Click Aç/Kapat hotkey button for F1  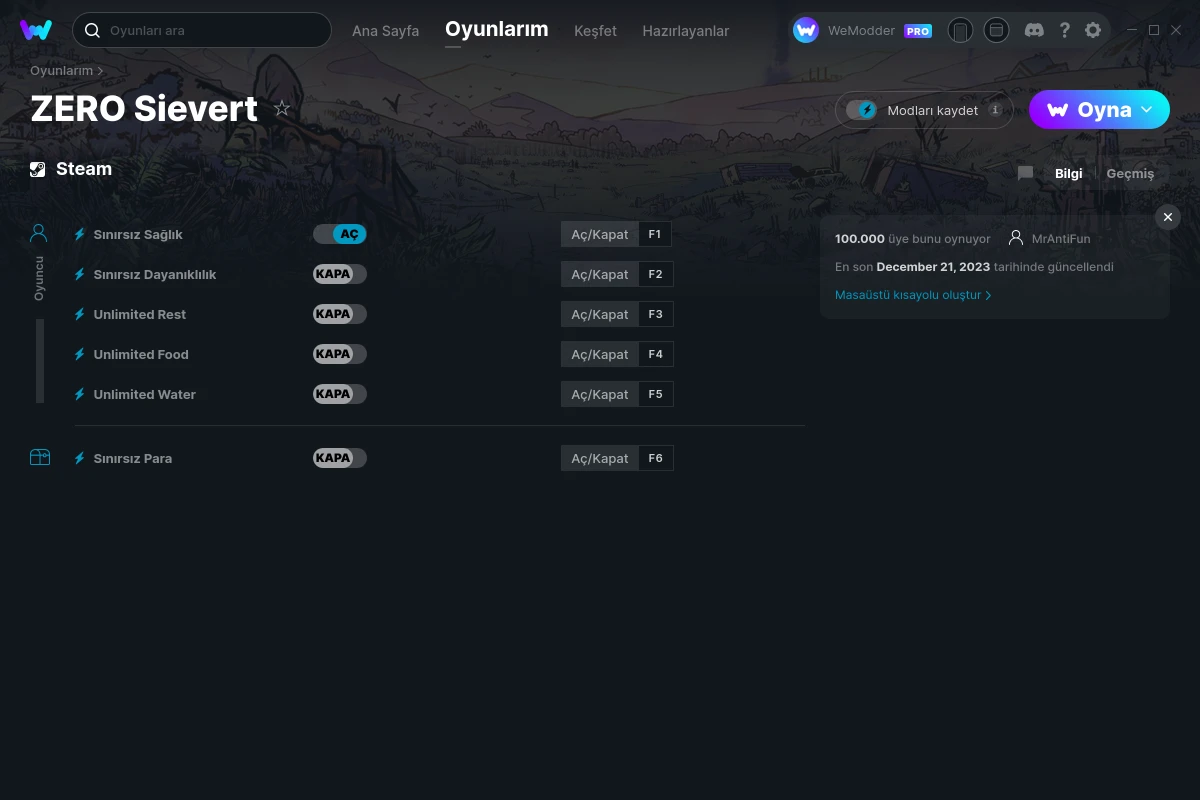(x=600, y=234)
